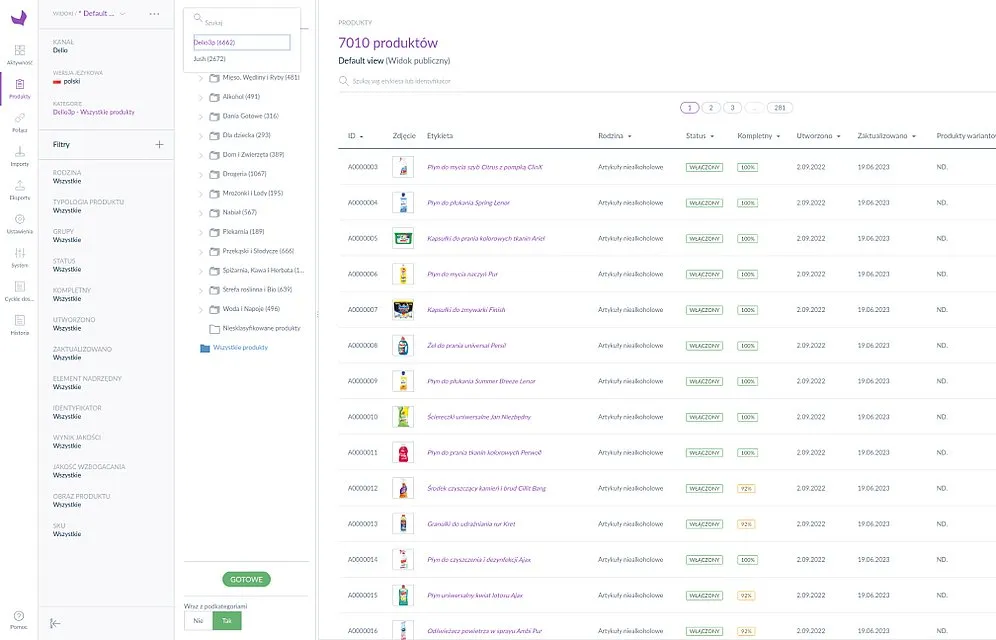Open the Wersja językowa polski selector
Viewport: 996px width, 640px height.
pyautogui.click(x=77, y=77)
